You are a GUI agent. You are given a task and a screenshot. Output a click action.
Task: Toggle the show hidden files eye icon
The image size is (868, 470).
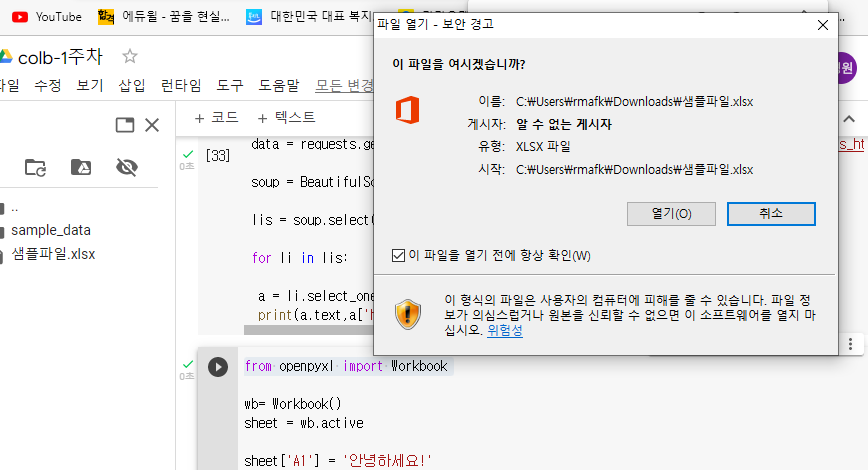click(127, 167)
